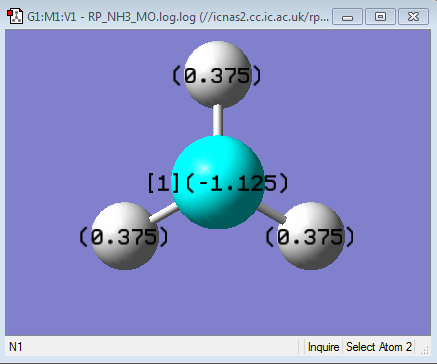
Task: Select the bottom-left hydrogen atom
Action: [x=125, y=236]
